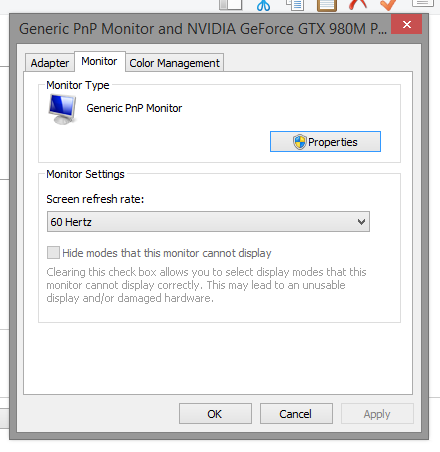The width and height of the screenshot is (440, 452).
Task: Switch to the Adapter tab
Action: (x=50, y=62)
